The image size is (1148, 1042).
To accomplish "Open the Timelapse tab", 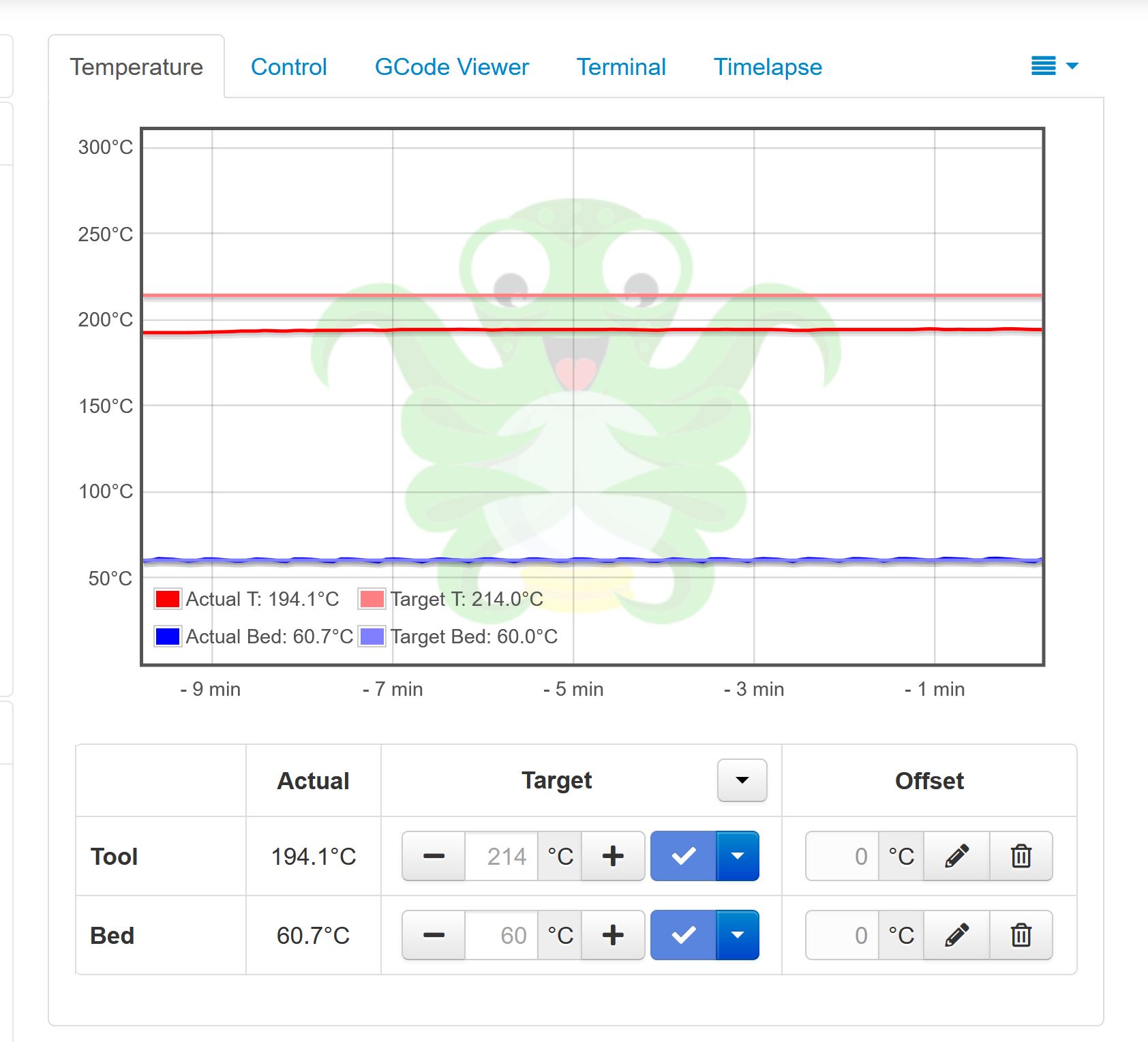I will [768, 67].
